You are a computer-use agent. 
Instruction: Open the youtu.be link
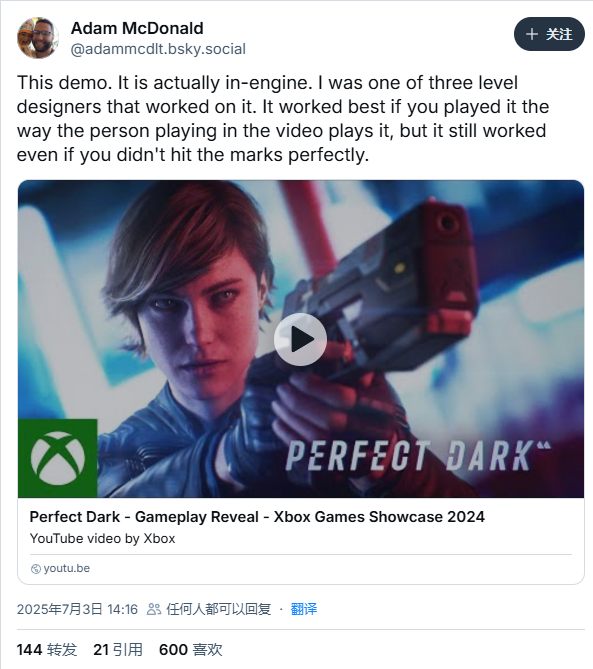coord(67,568)
